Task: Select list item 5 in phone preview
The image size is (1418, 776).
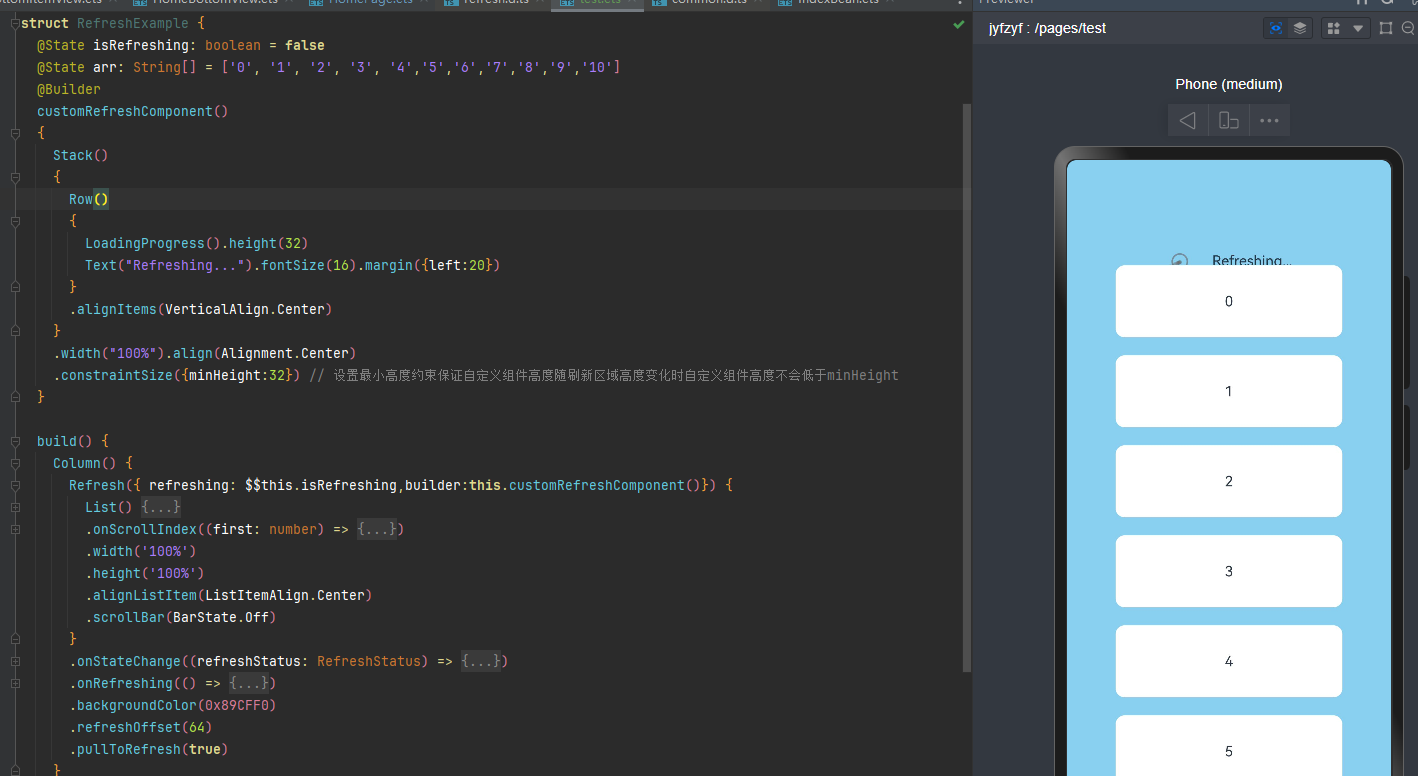Action: click(x=1229, y=746)
